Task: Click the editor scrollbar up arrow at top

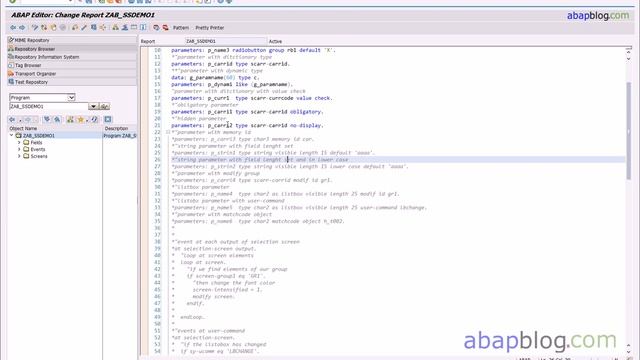Action: tap(629, 51)
